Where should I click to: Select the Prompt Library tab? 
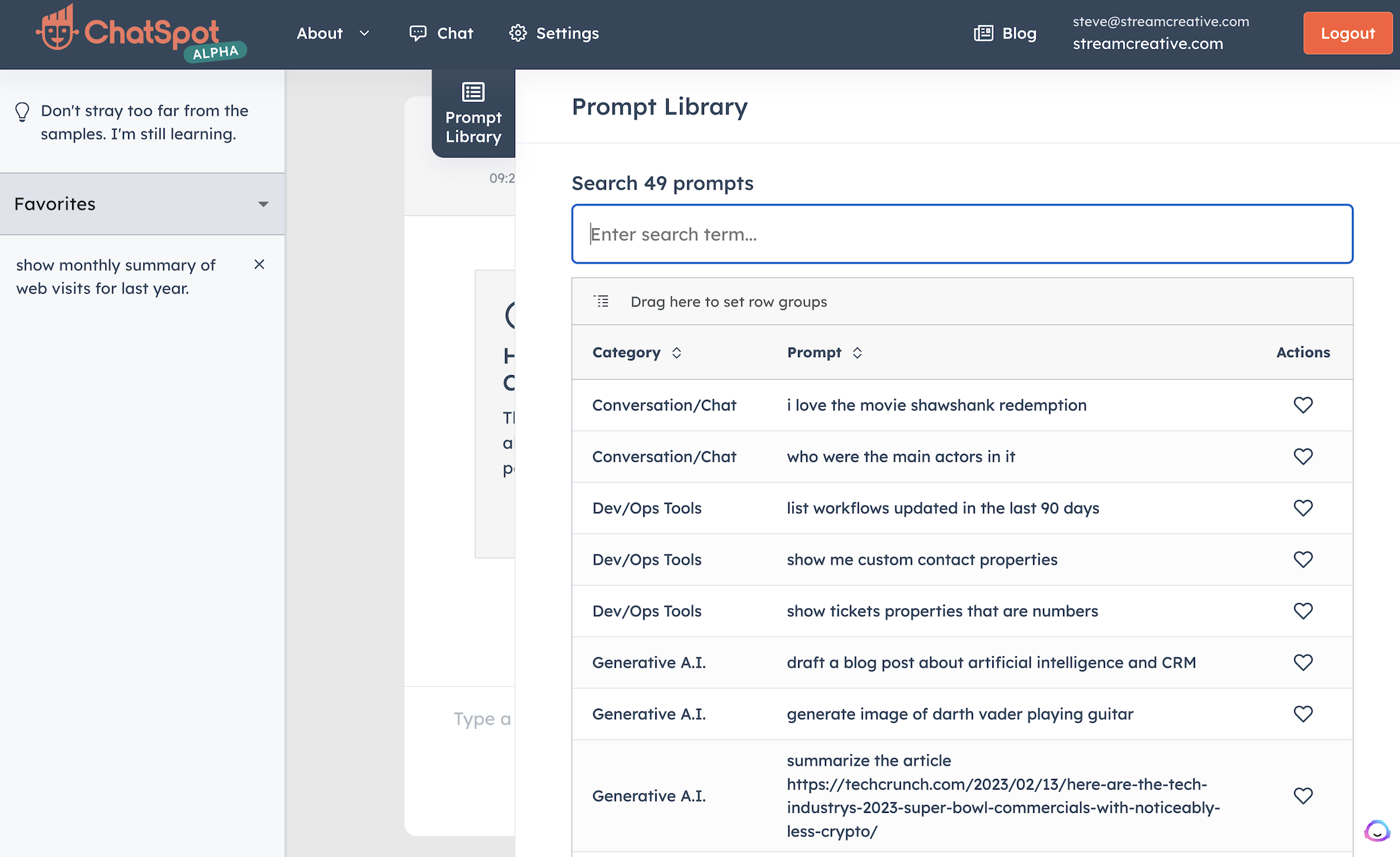point(474,113)
